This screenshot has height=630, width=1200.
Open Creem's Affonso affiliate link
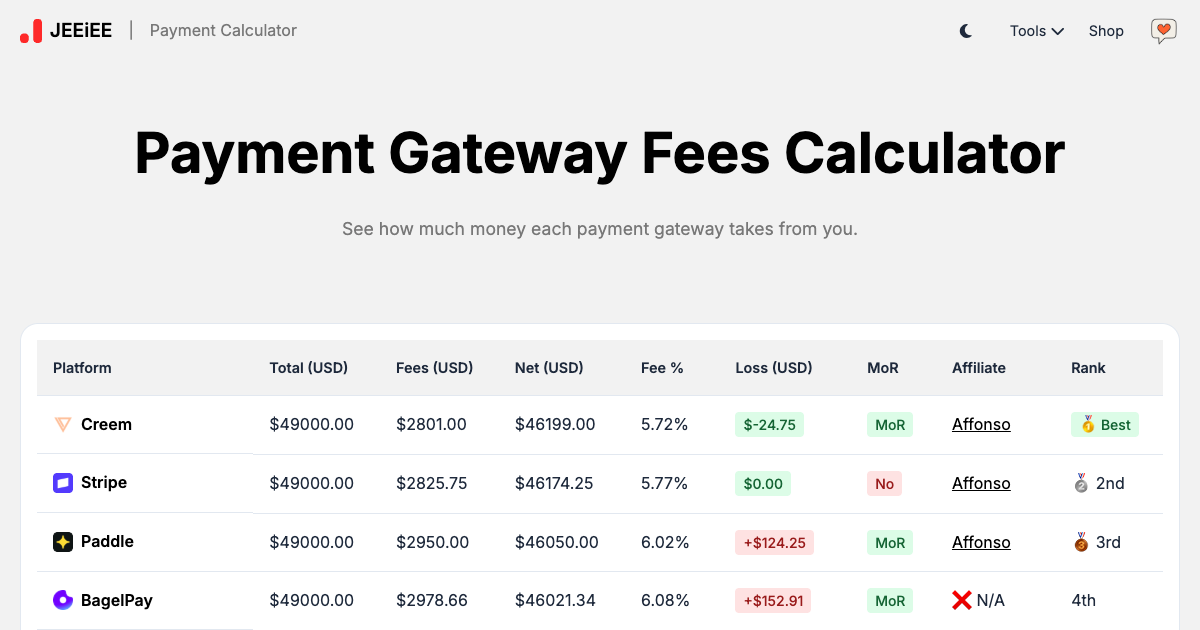coord(981,424)
